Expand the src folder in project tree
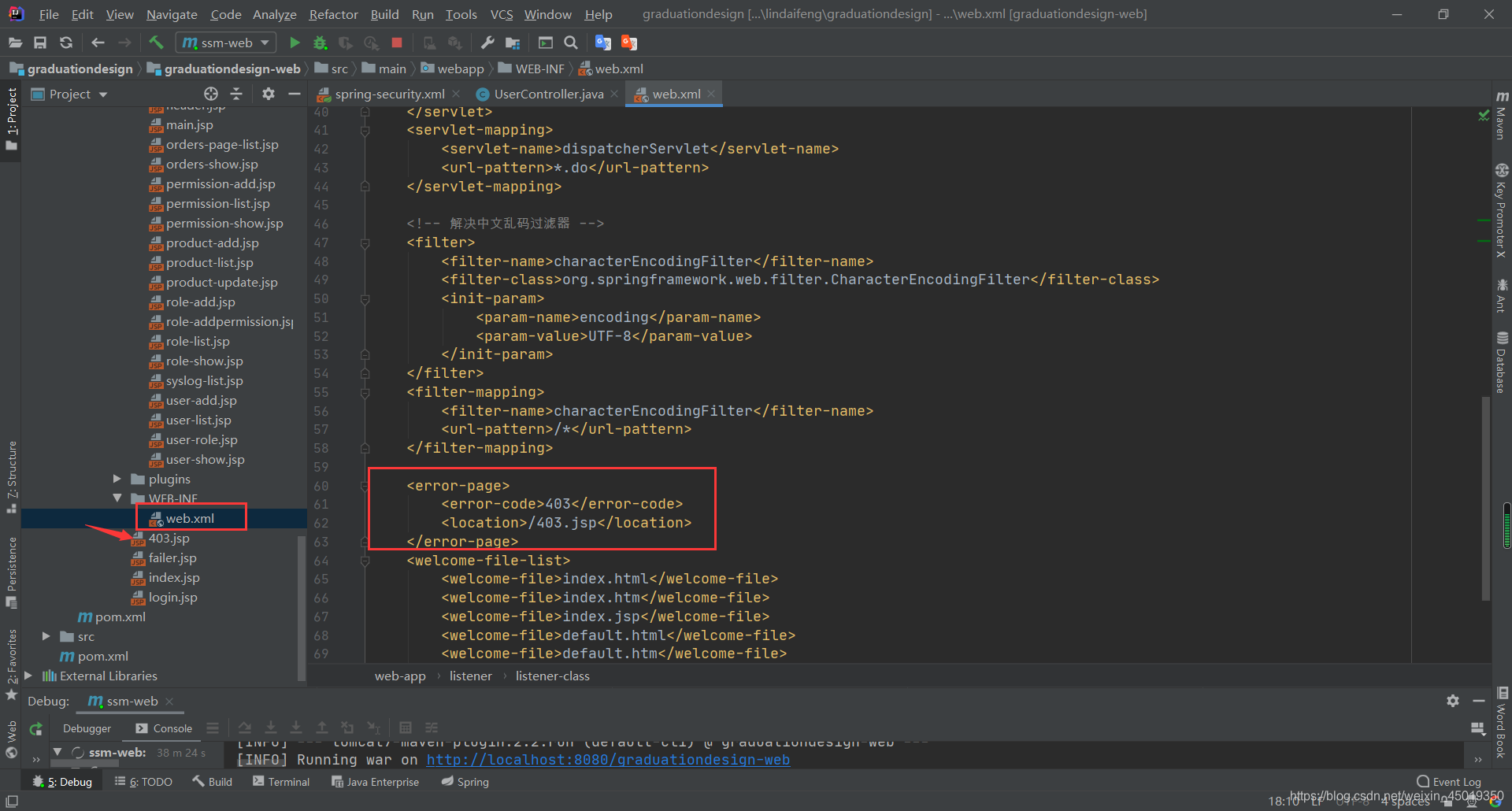The image size is (1512, 811). (46, 636)
